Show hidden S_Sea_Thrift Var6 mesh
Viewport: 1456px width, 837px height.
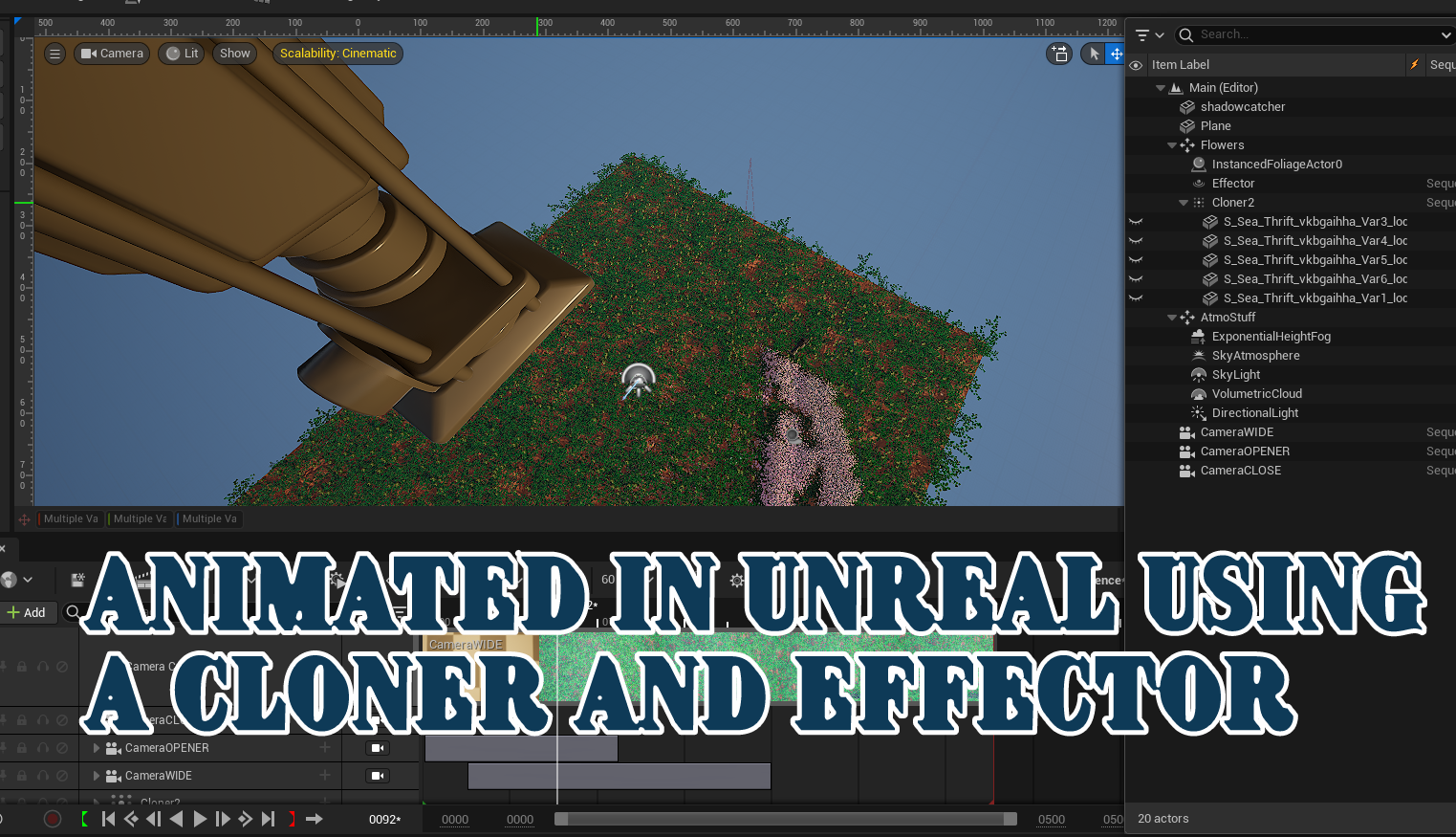tap(1136, 279)
